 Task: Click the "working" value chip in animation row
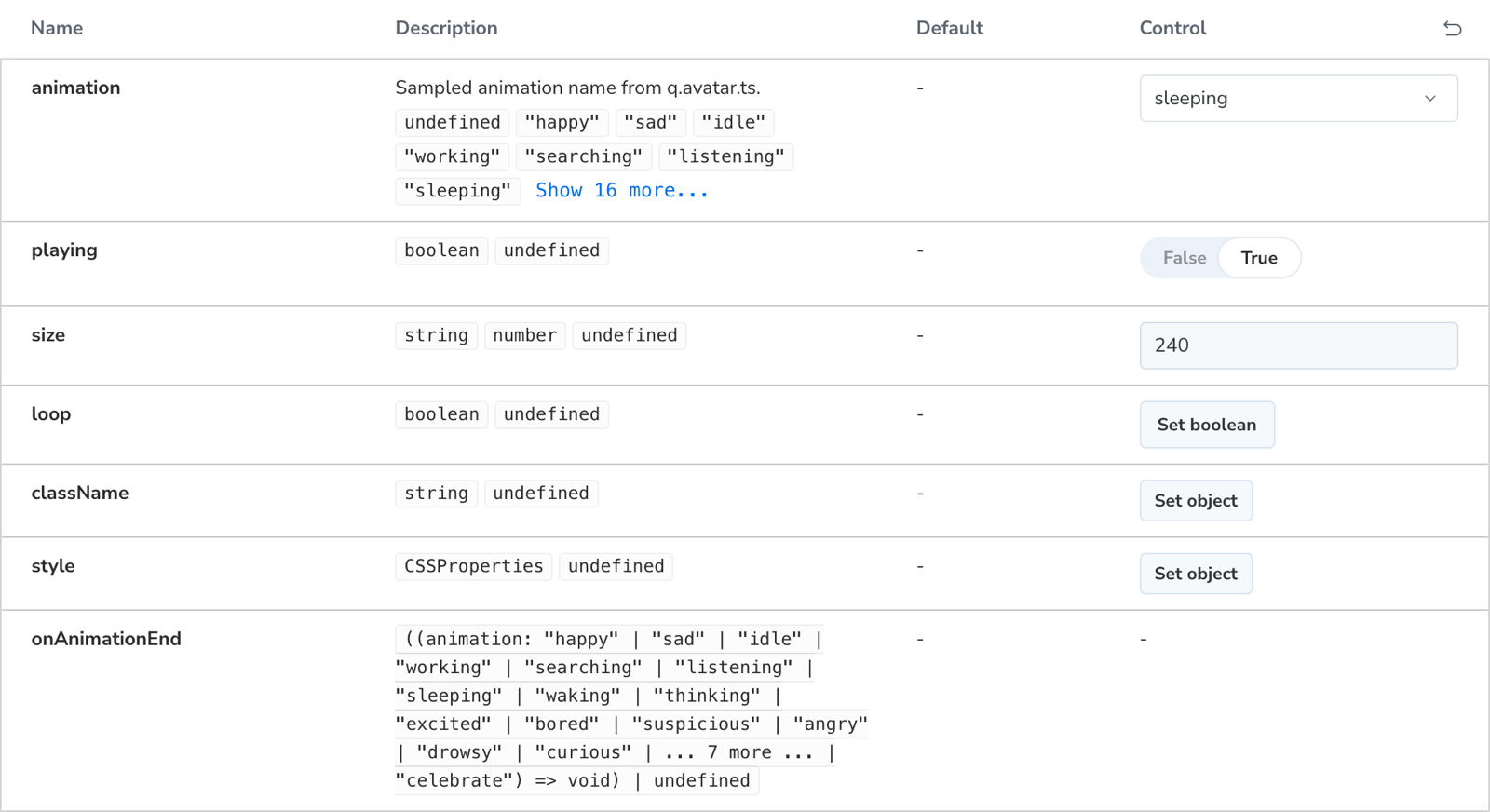452,156
